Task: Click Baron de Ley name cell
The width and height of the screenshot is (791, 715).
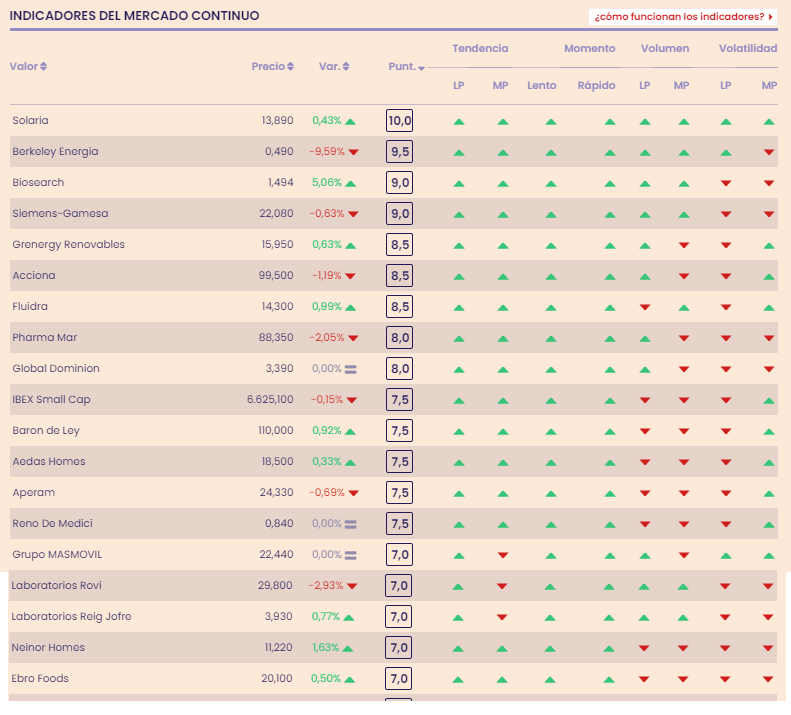Action: 46,430
